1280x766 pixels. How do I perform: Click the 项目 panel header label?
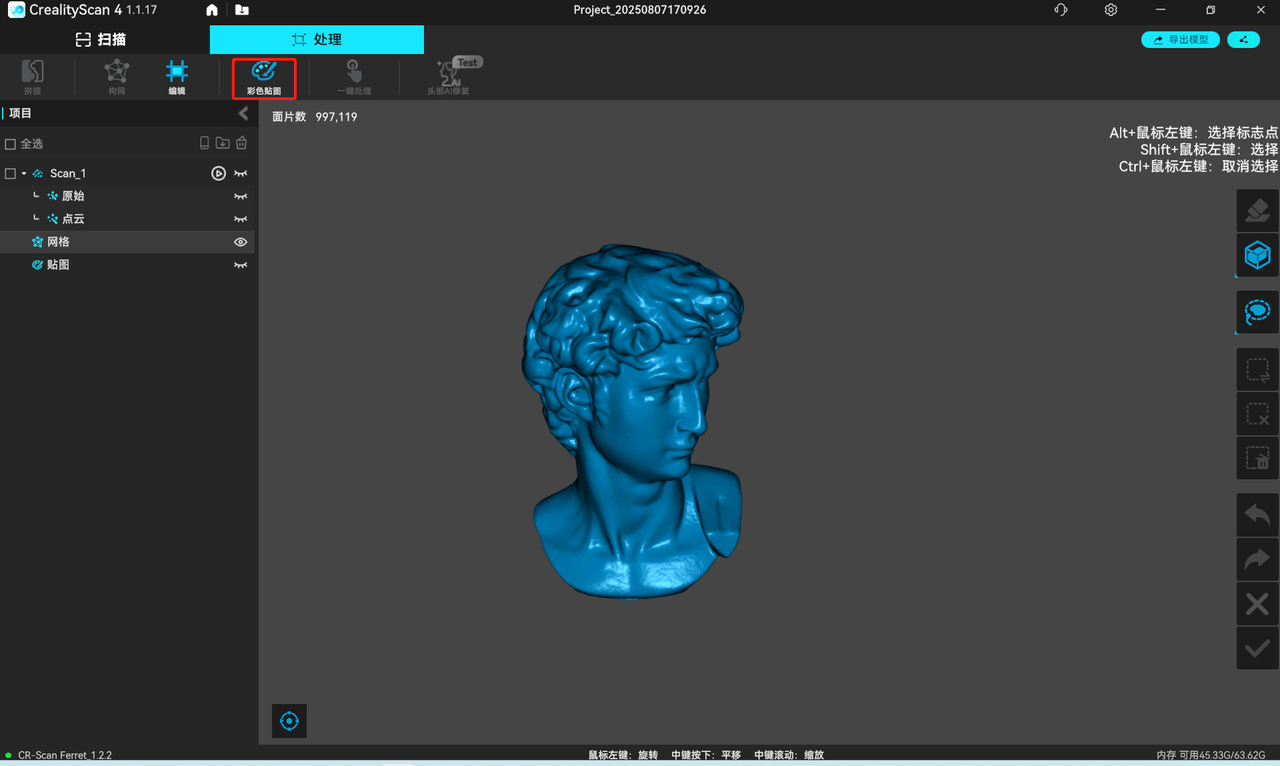coord(21,113)
